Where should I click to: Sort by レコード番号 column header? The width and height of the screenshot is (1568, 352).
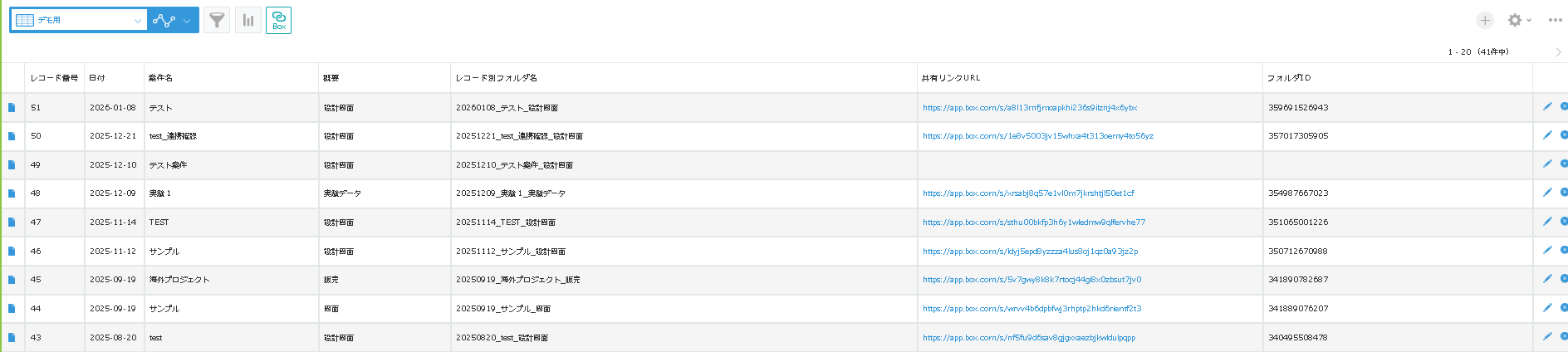click(54, 78)
